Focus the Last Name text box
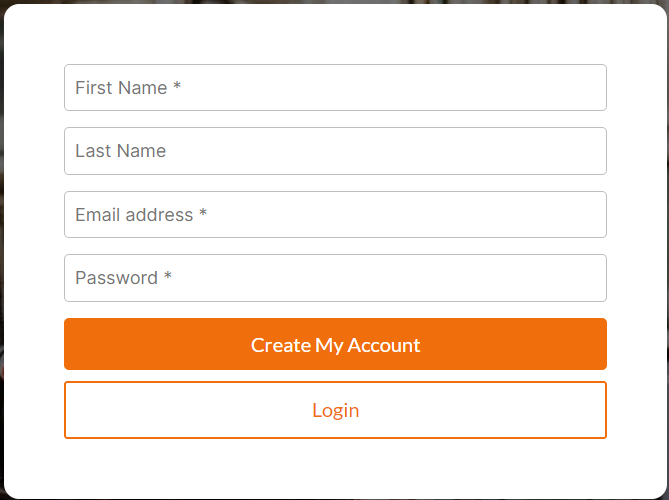 [335, 151]
